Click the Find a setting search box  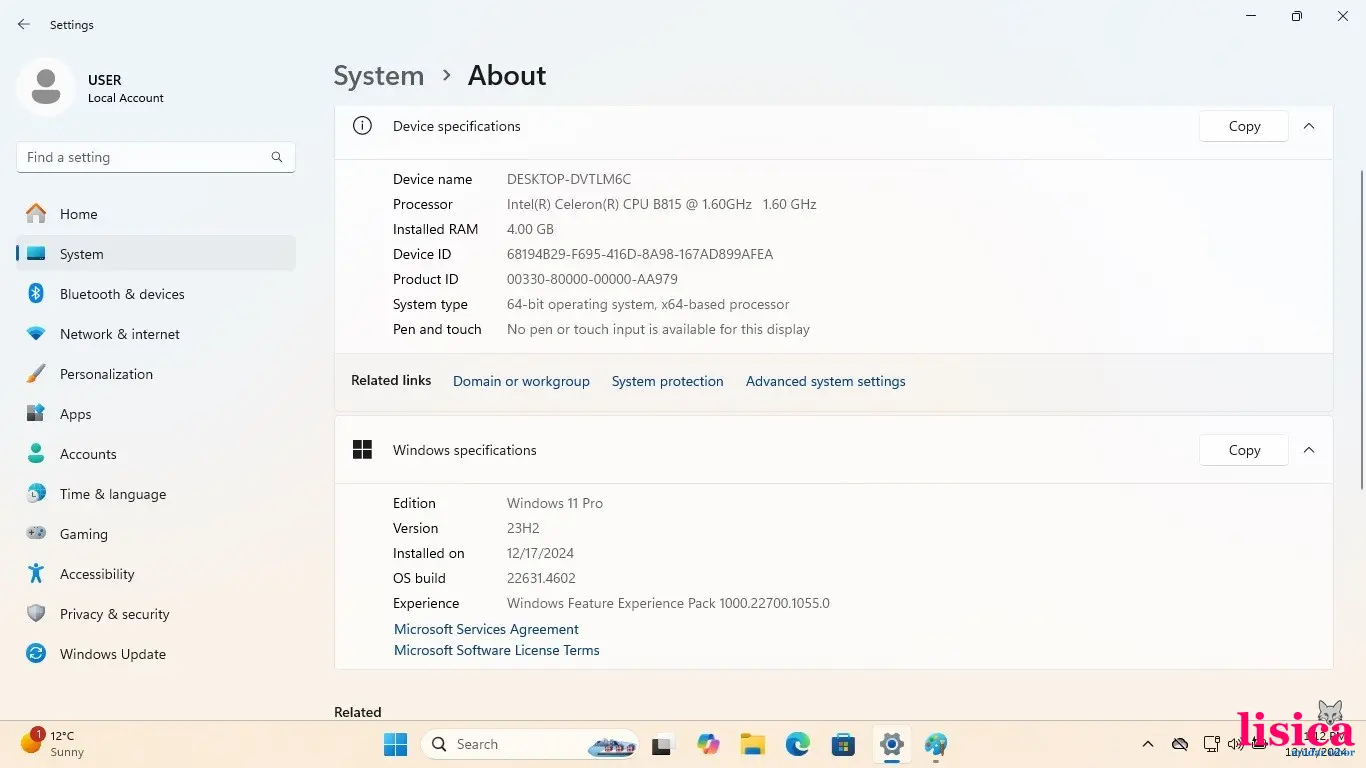[x=145, y=157]
